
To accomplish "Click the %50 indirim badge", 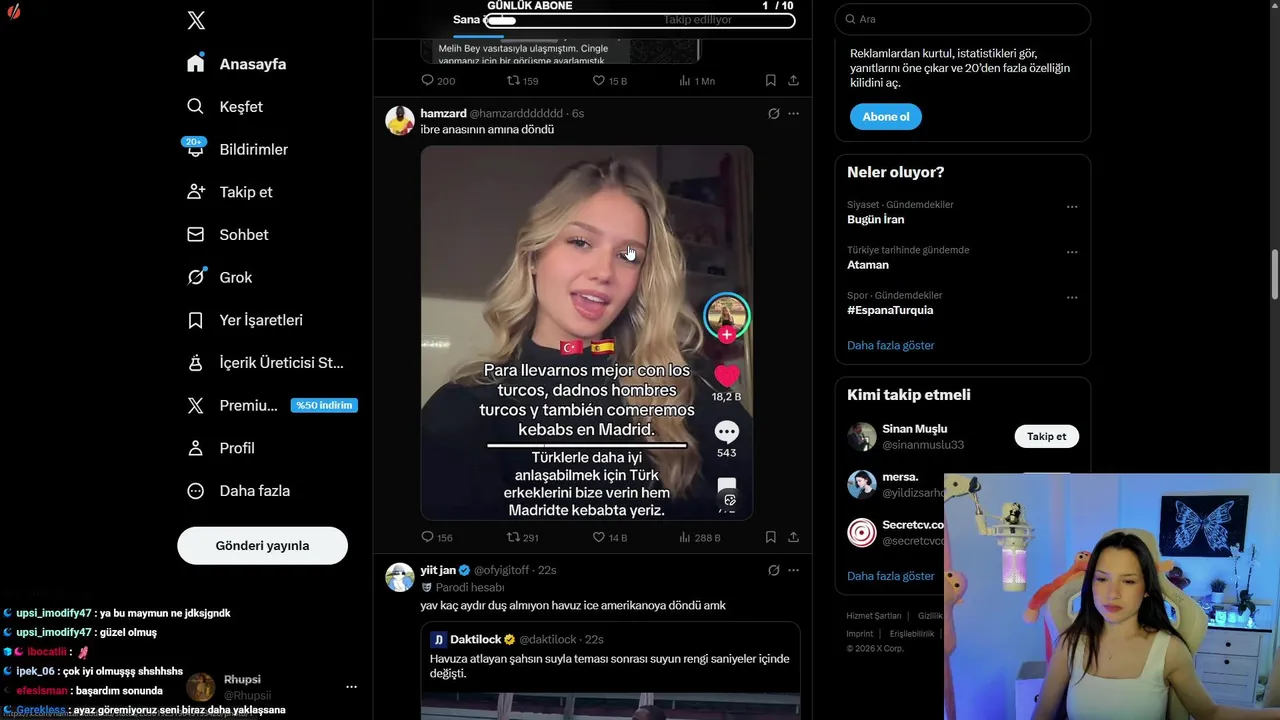I will pos(324,406).
